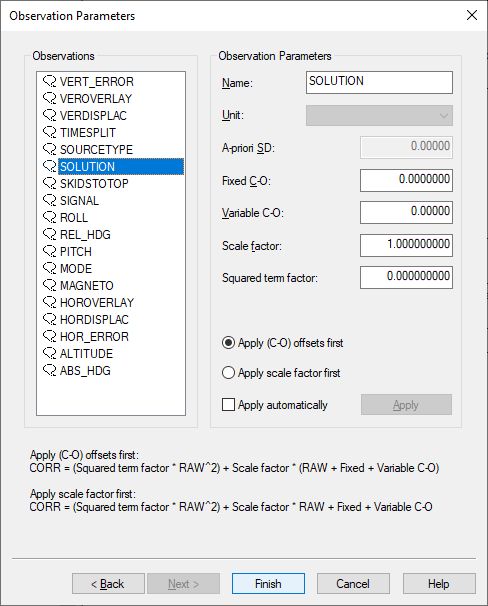Select ROLL from the observations
Viewport: 488px width, 606px height.
(x=74, y=218)
